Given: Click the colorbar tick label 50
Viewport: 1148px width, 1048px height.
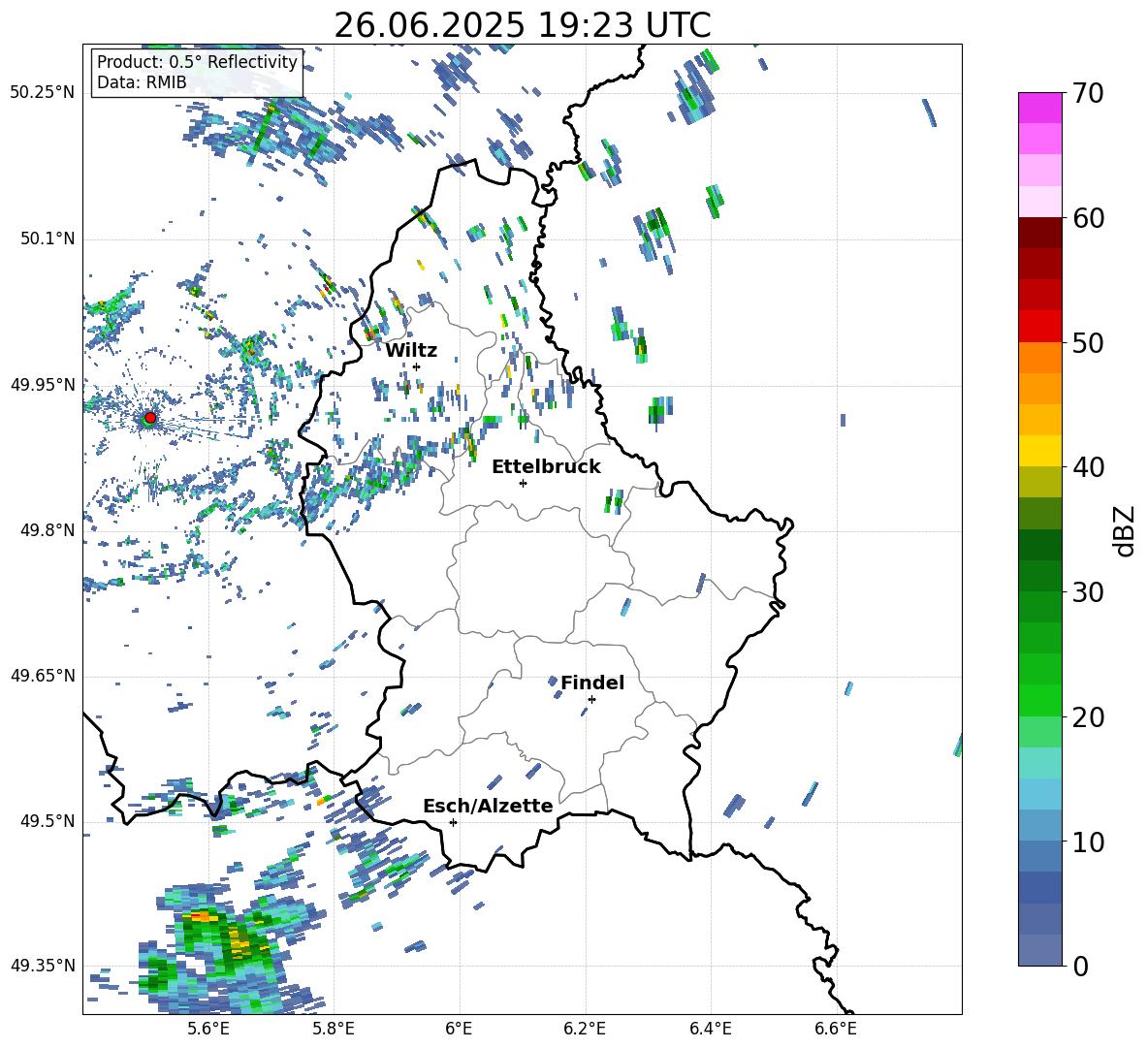Looking at the screenshot, I should 1087,342.
